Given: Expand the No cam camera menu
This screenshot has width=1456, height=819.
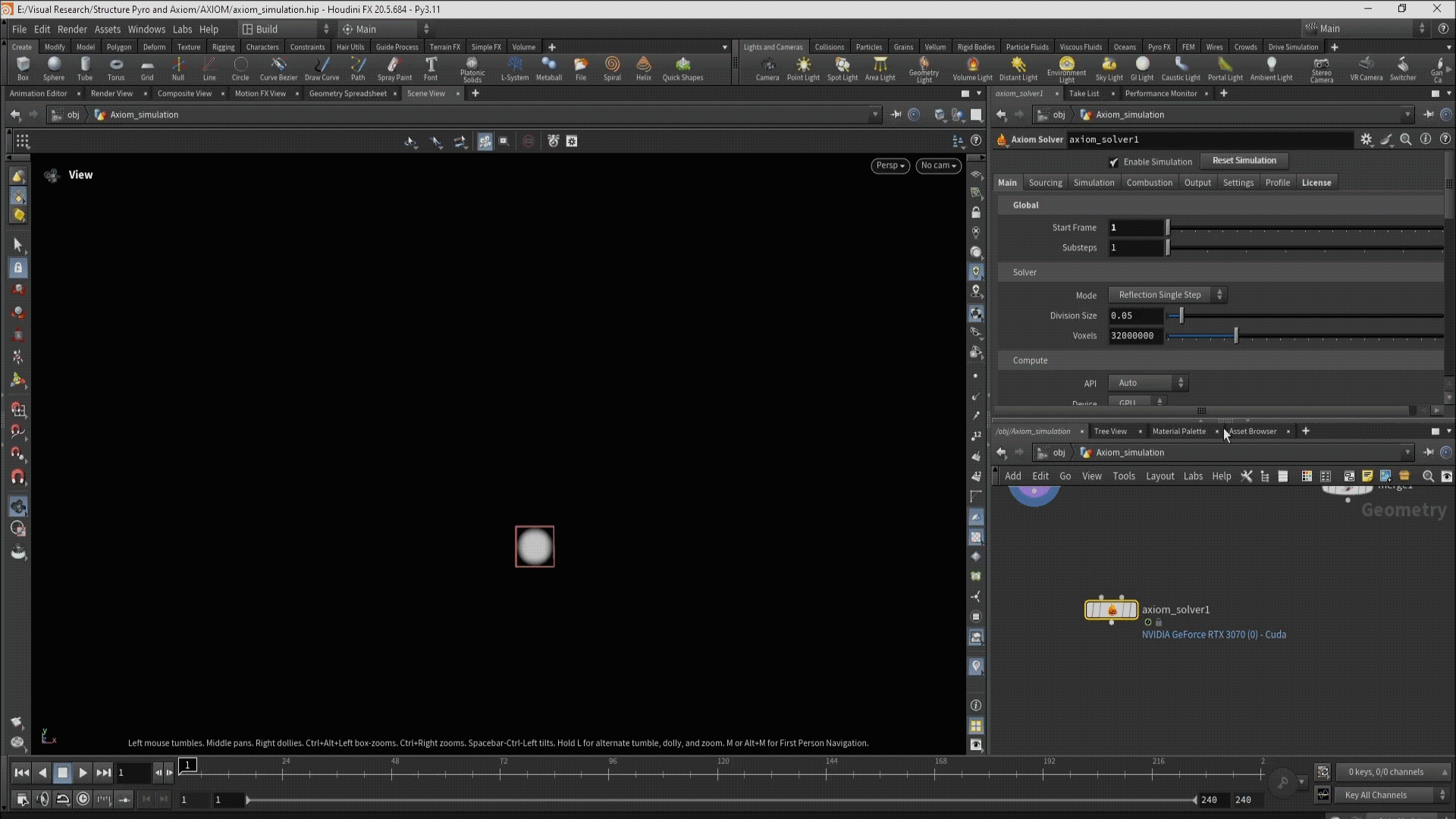Looking at the screenshot, I should point(938,165).
